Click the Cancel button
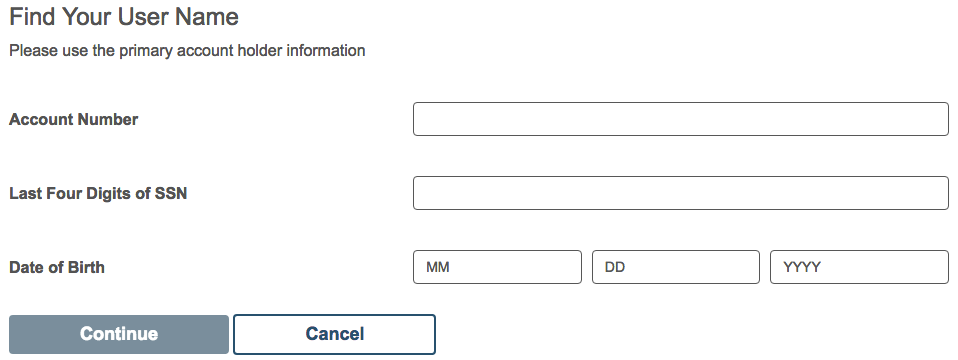The image size is (958, 360). tap(334, 334)
